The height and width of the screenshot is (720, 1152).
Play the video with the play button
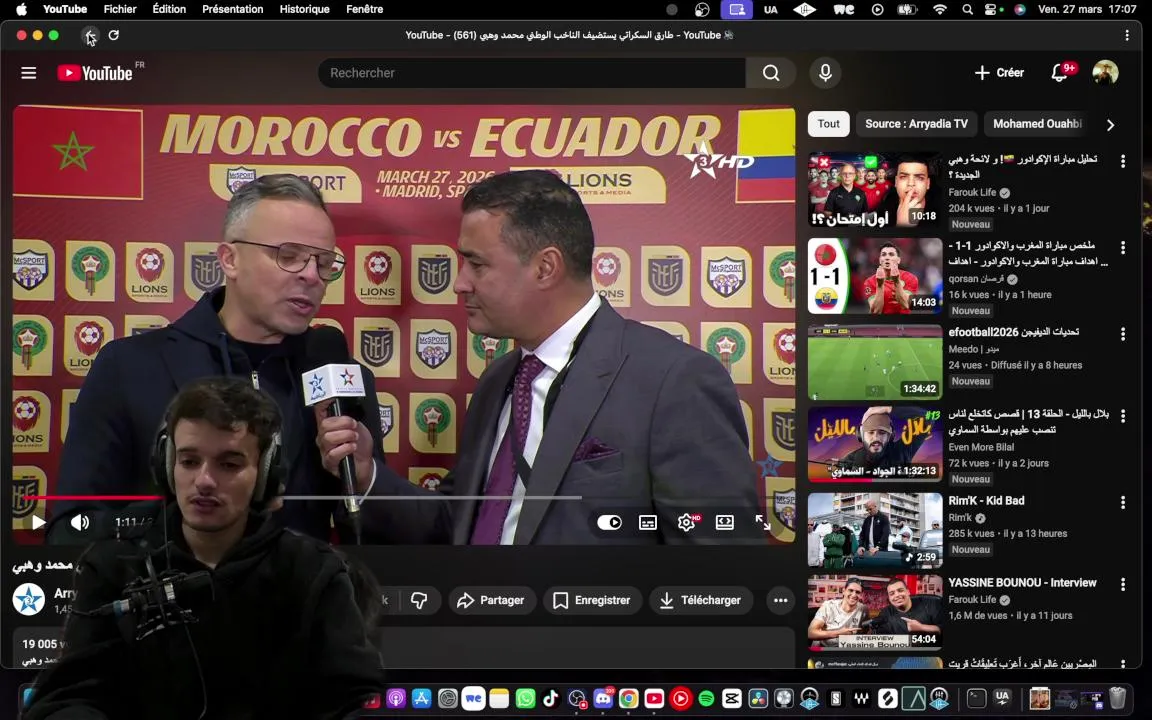tap(38, 522)
